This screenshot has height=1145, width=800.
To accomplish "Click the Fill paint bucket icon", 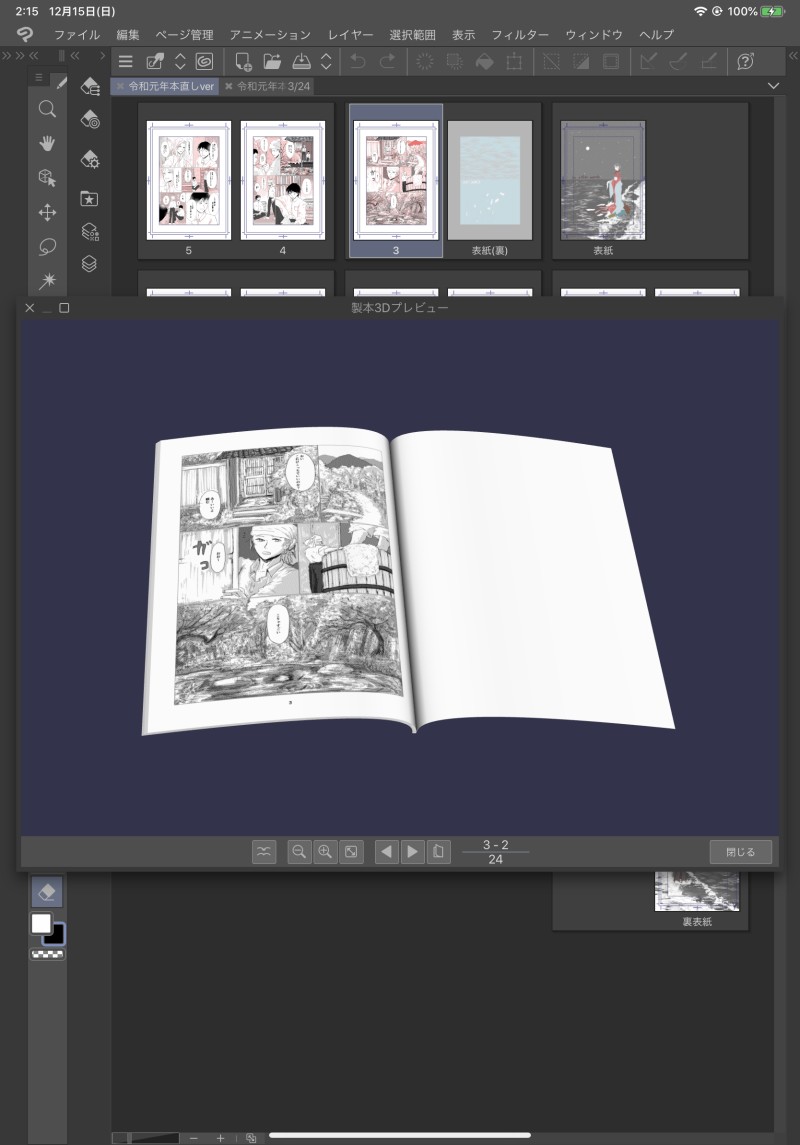I will [484, 62].
